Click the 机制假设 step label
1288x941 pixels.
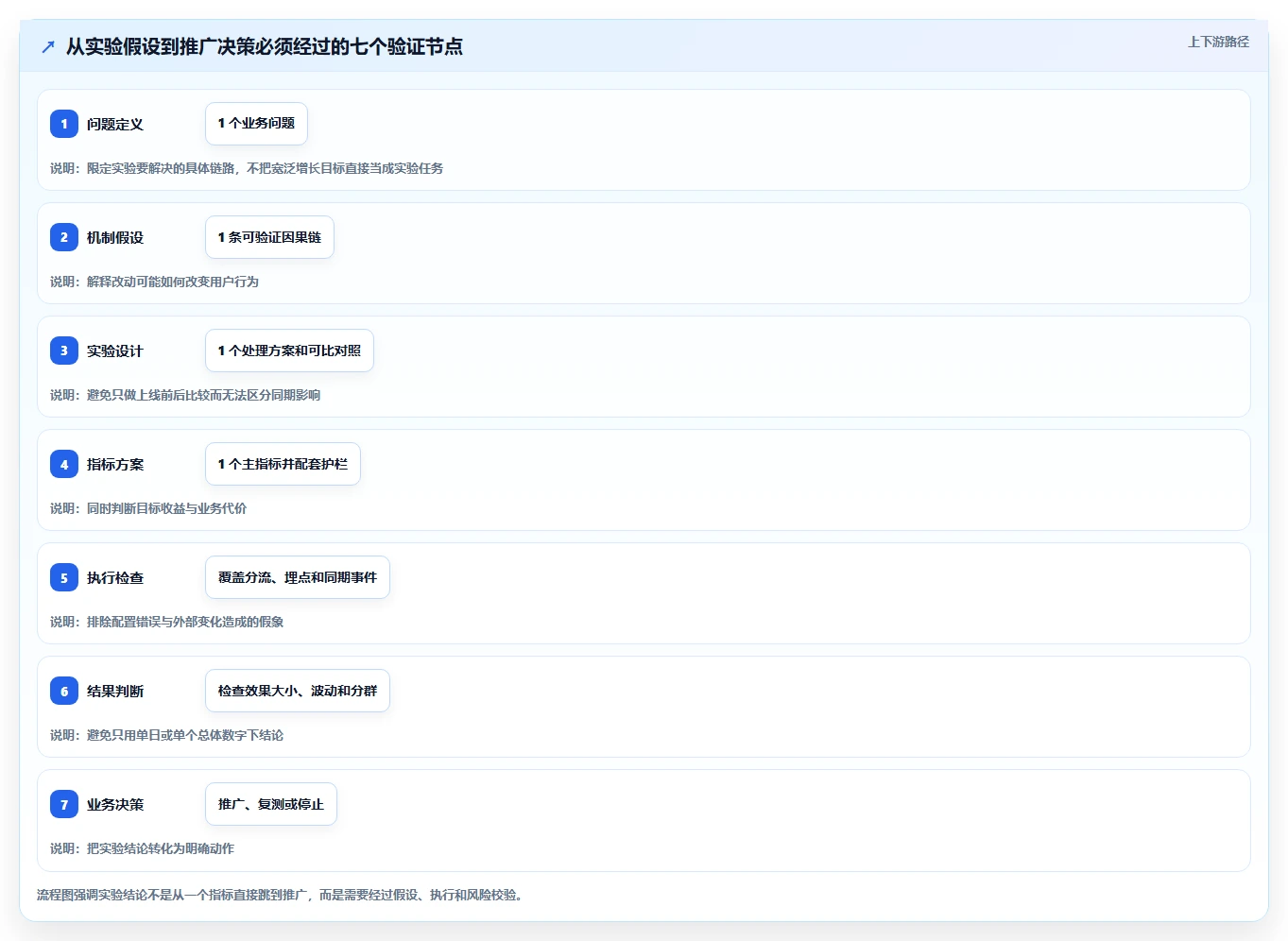tap(115, 237)
